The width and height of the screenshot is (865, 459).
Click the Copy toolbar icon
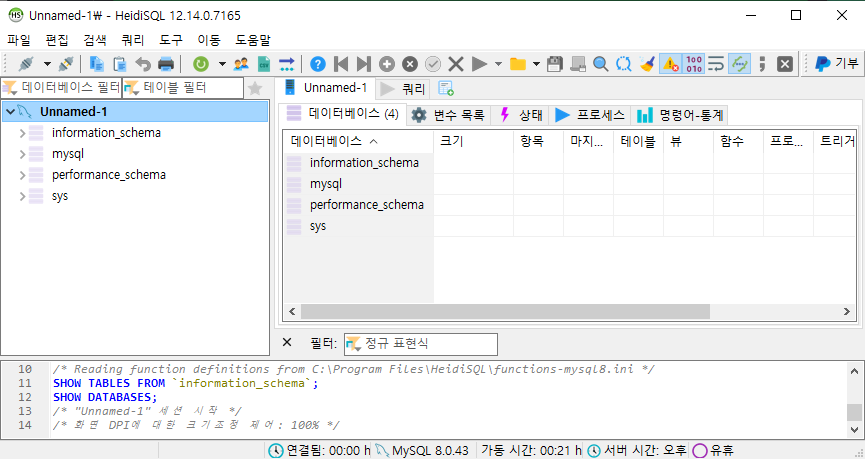(97, 64)
